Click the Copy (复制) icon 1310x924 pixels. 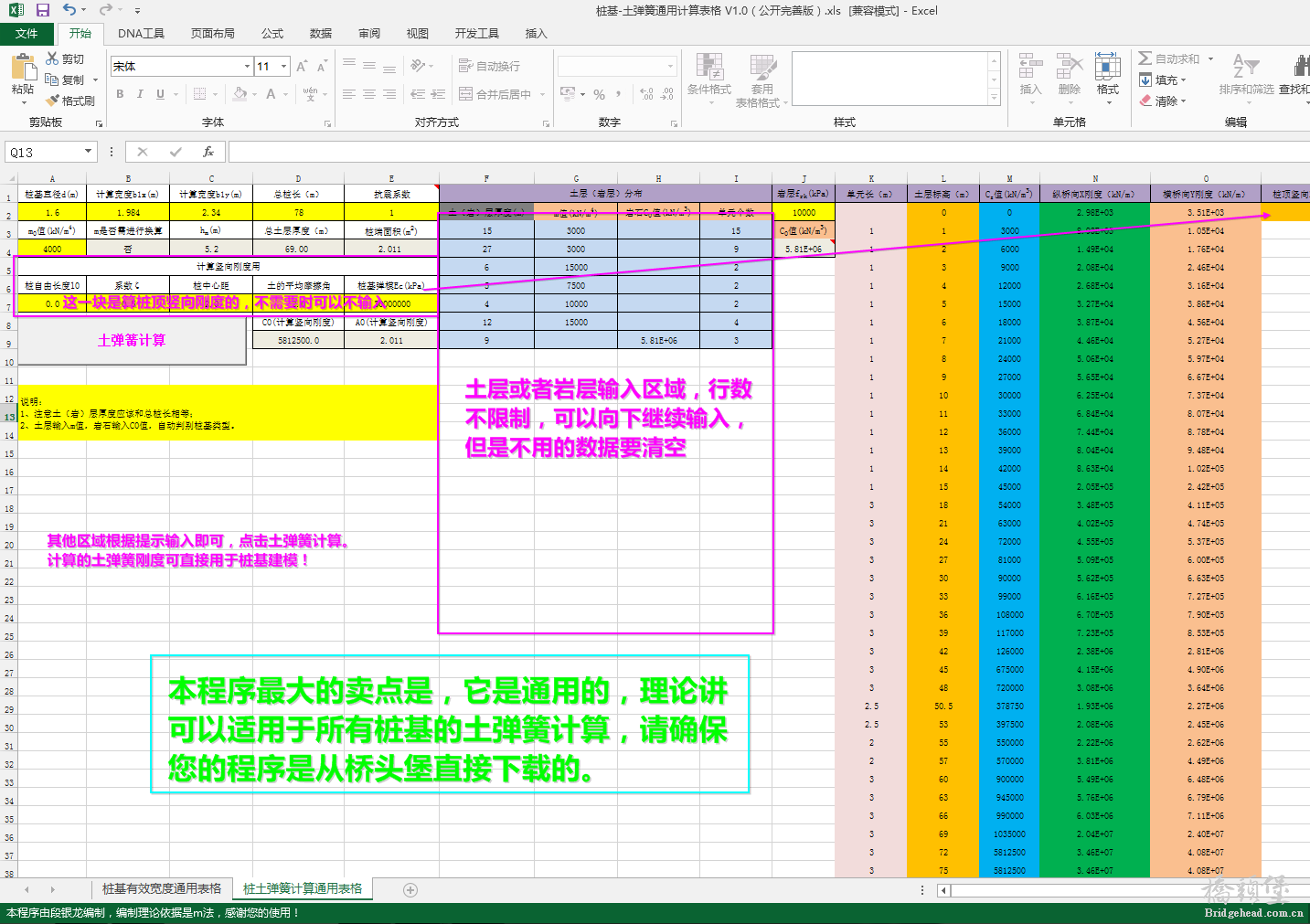click(x=53, y=80)
